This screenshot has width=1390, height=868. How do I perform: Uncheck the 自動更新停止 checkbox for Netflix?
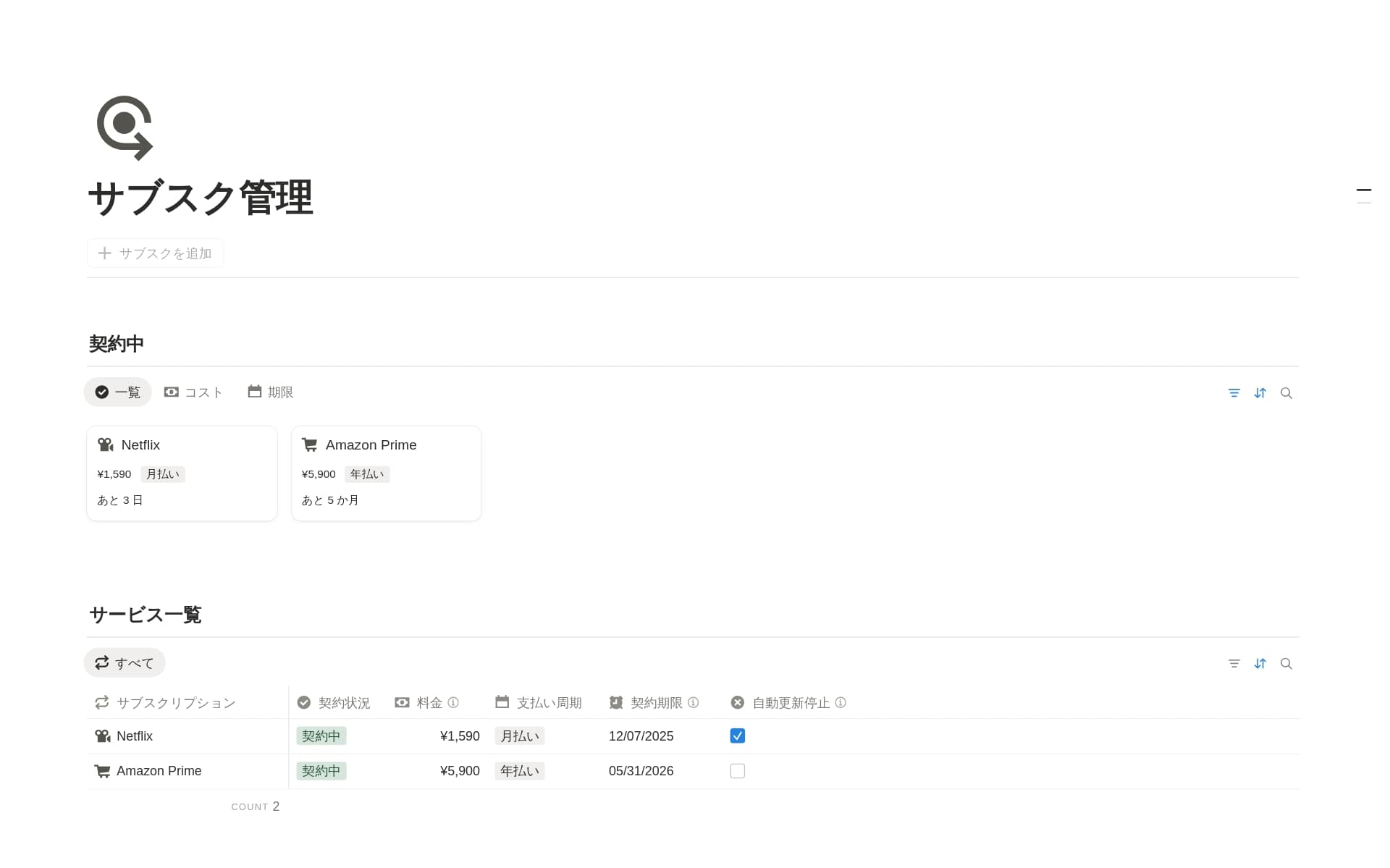[x=737, y=736]
